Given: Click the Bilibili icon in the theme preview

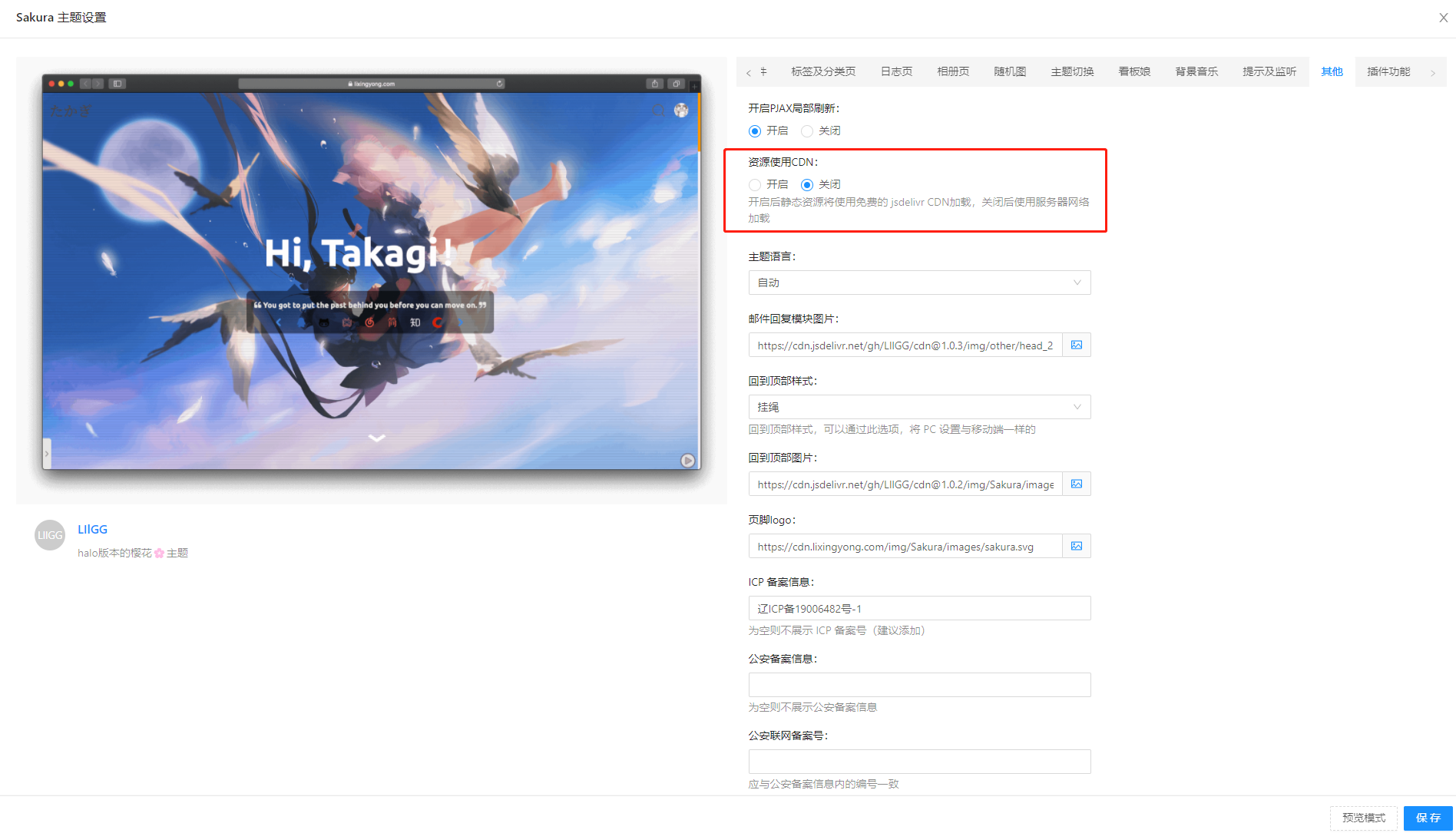Looking at the screenshot, I should pos(347,322).
